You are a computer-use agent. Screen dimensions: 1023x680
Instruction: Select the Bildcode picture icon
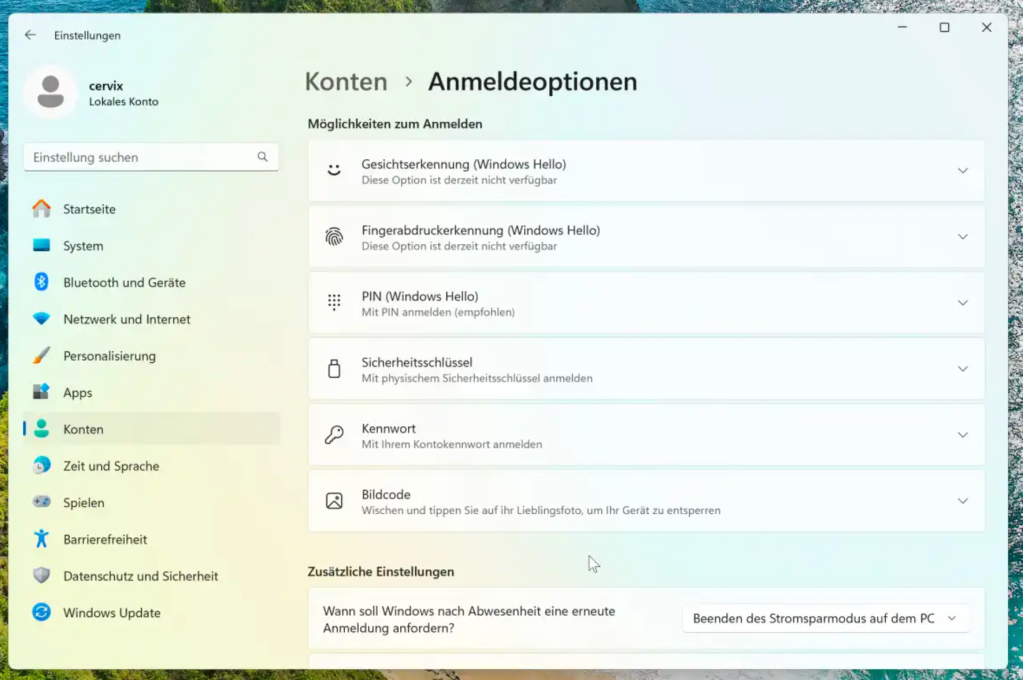(334, 501)
